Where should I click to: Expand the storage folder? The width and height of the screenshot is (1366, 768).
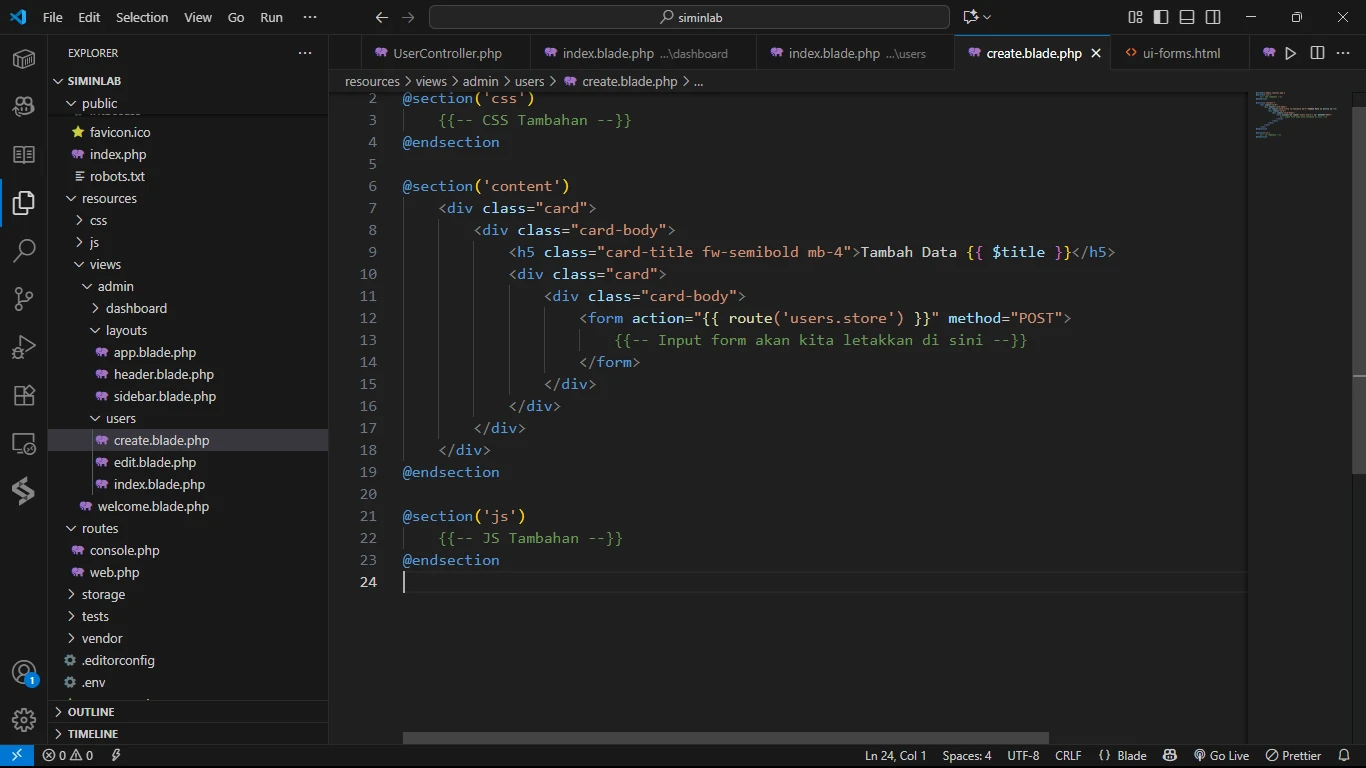103,594
